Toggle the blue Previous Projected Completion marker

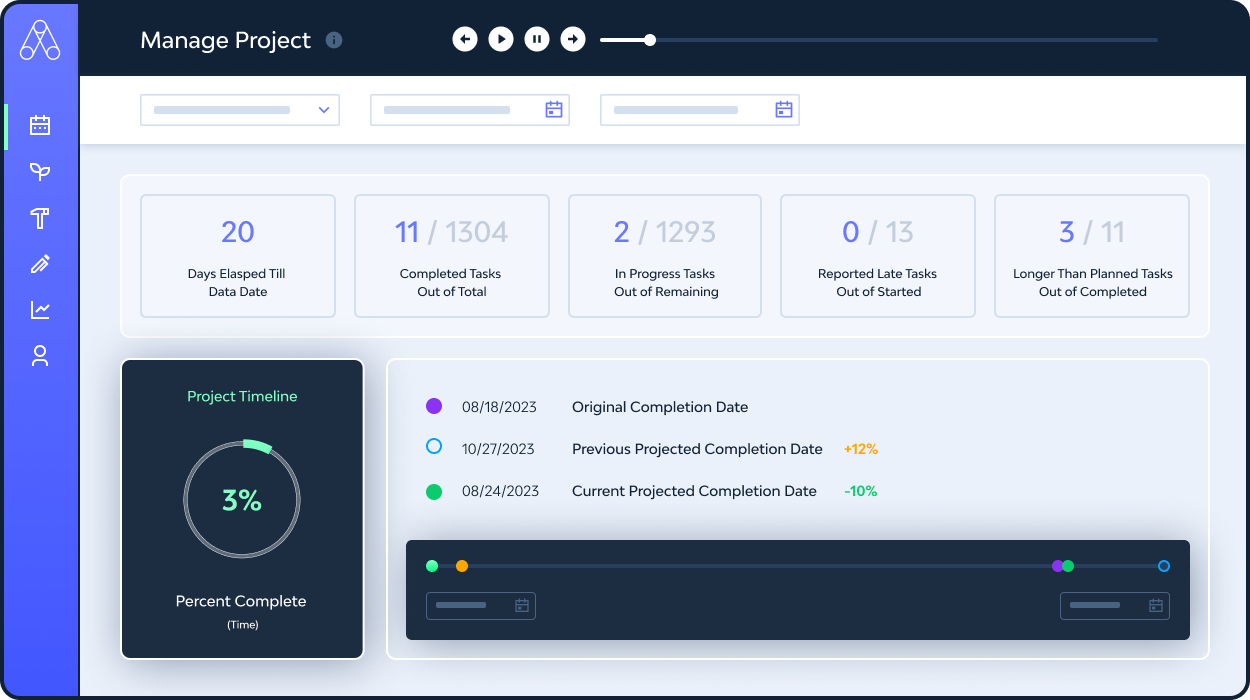[433, 448]
